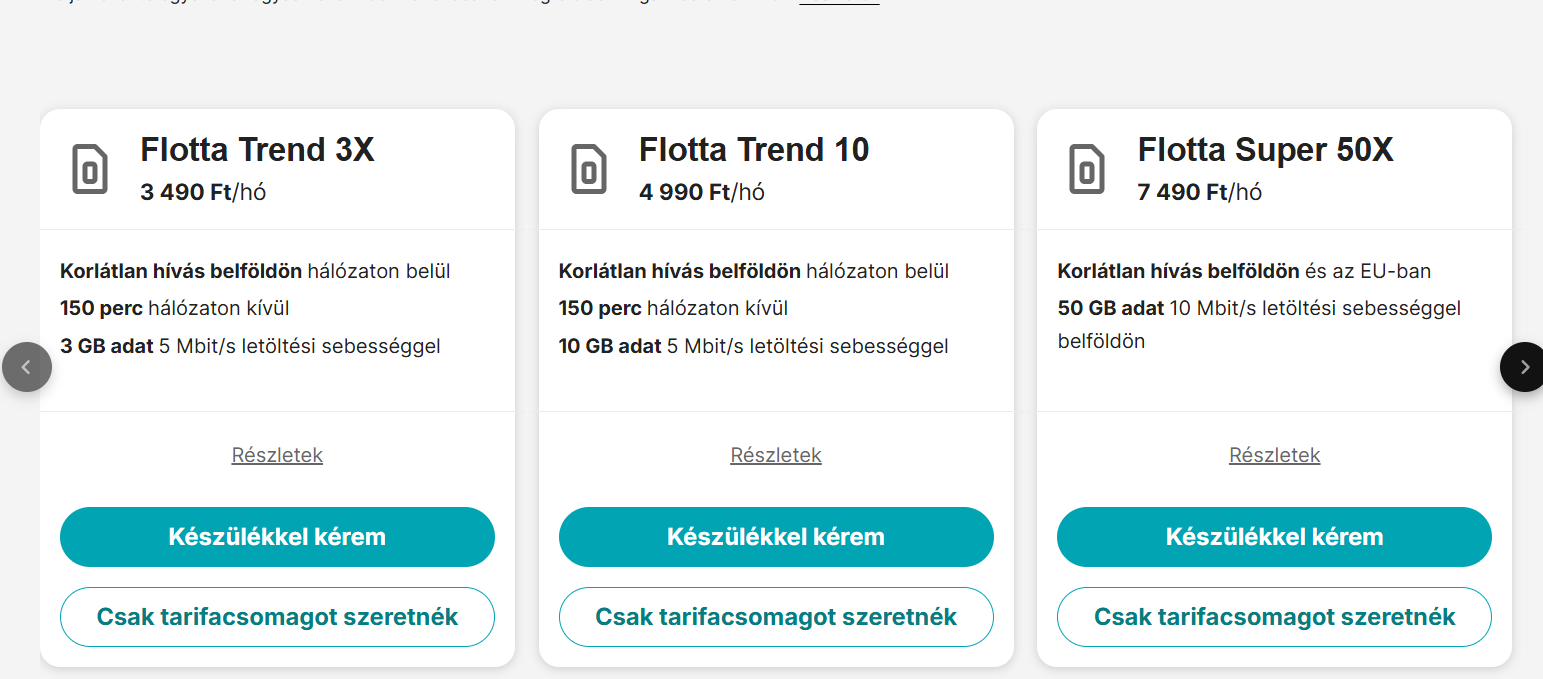
Task: Click the Flotta Trend 10 plan title
Action: click(754, 150)
